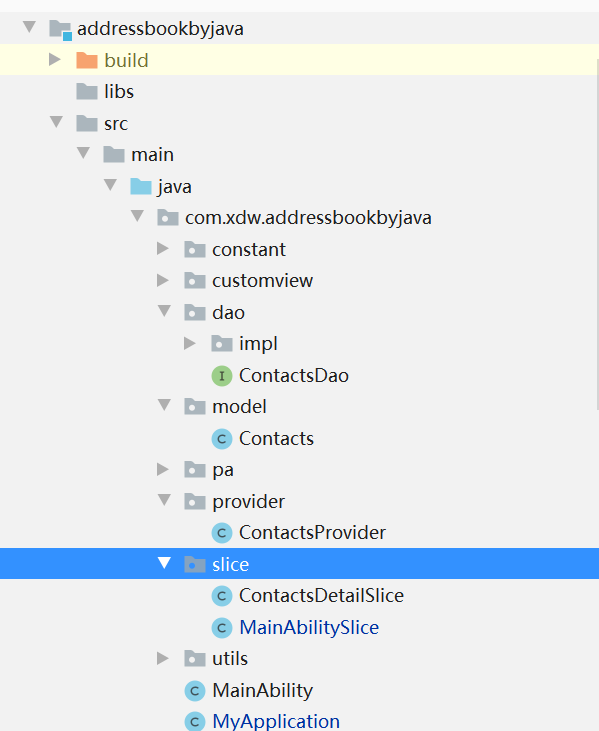Viewport: 599px width, 731px height.
Task: Click the addressbookbyjava module icon
Action: coord(61,29)
